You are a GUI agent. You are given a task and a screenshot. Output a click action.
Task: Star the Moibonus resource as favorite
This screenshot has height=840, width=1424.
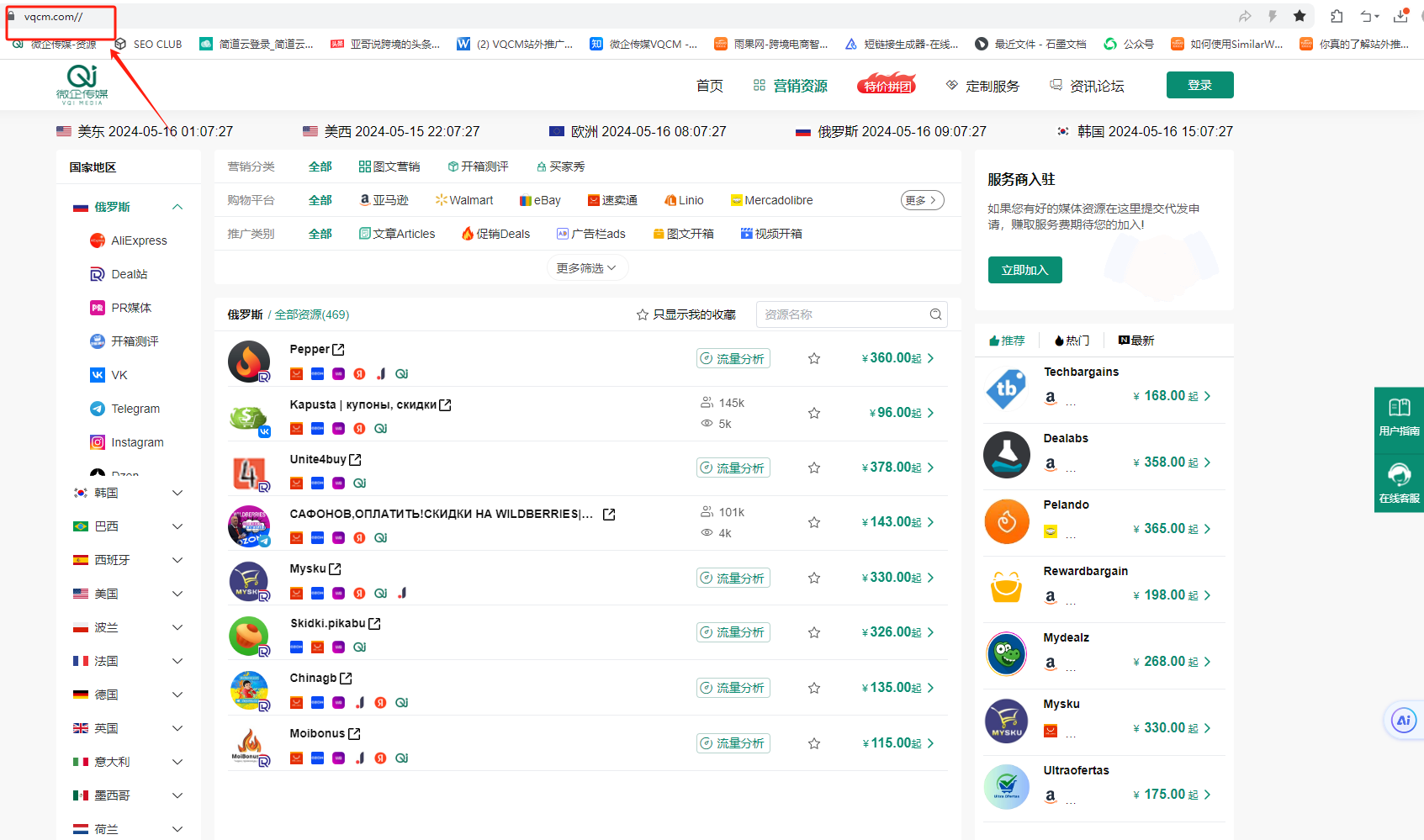click(813, 743)
